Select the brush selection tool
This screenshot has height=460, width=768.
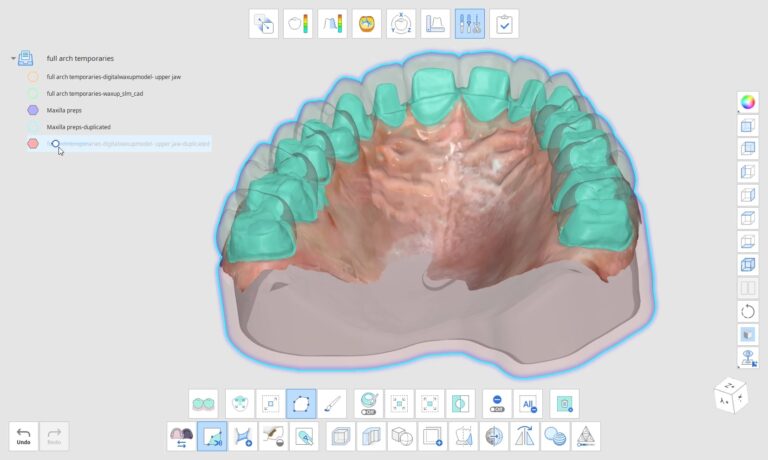[x=333, y=404]
